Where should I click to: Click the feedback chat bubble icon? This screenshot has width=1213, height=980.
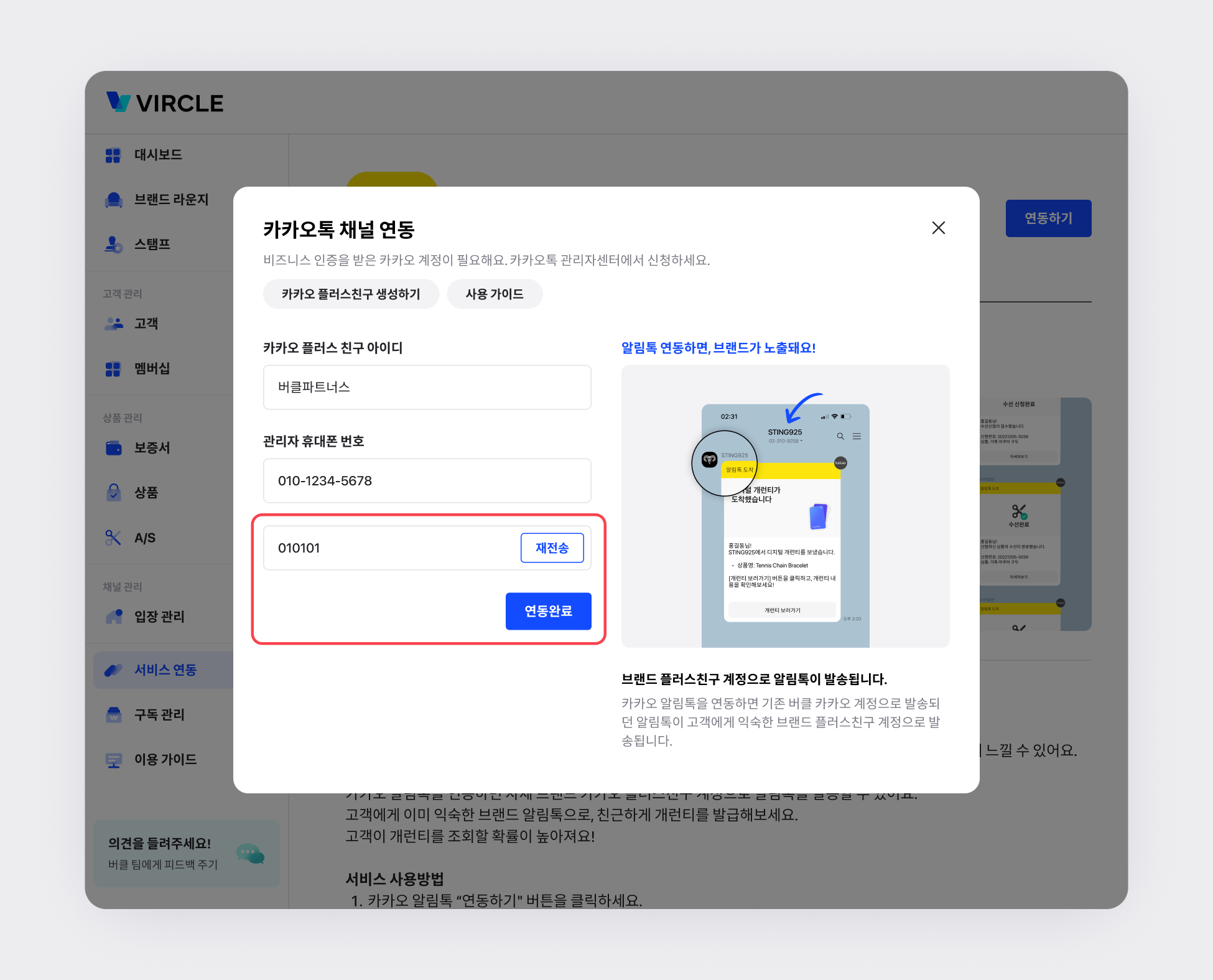point(250,853)
